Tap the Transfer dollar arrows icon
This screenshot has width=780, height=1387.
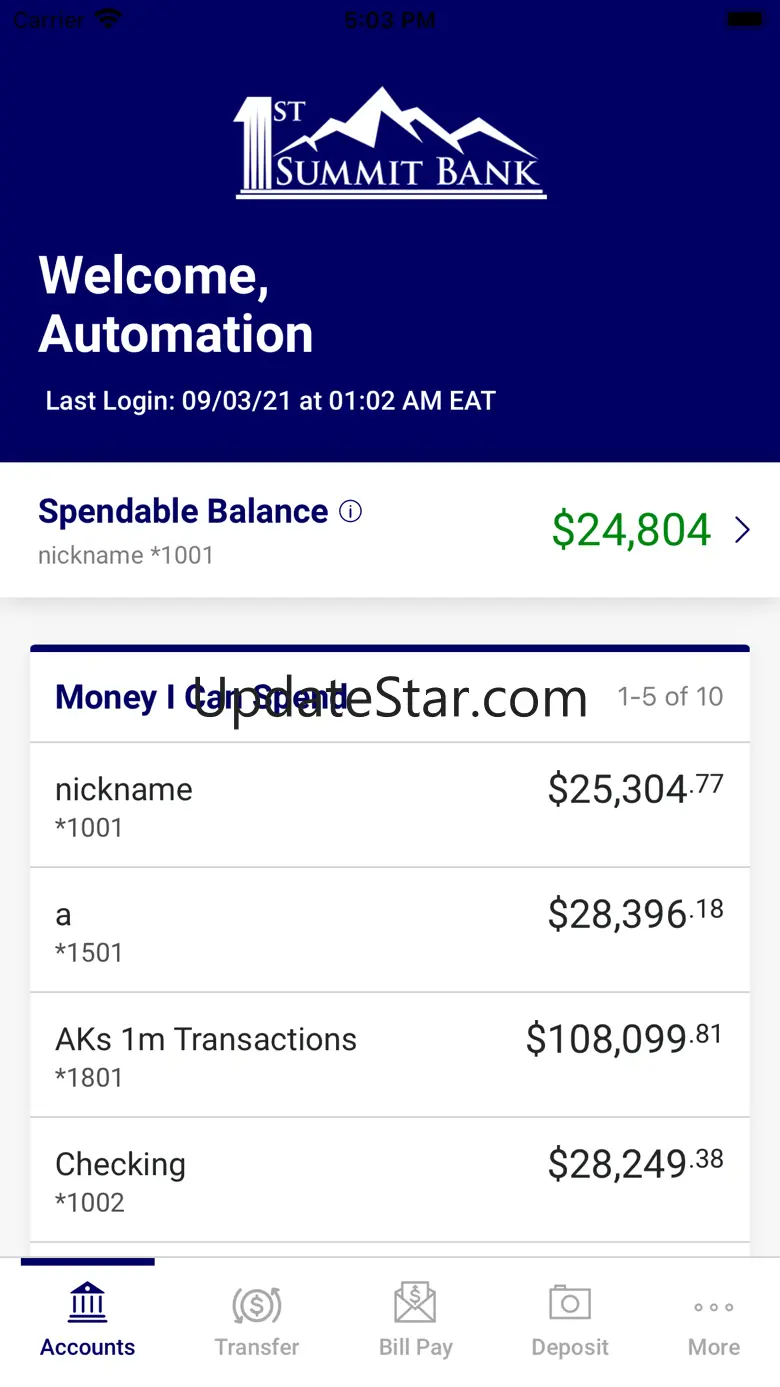click(x=257, y=1304)
